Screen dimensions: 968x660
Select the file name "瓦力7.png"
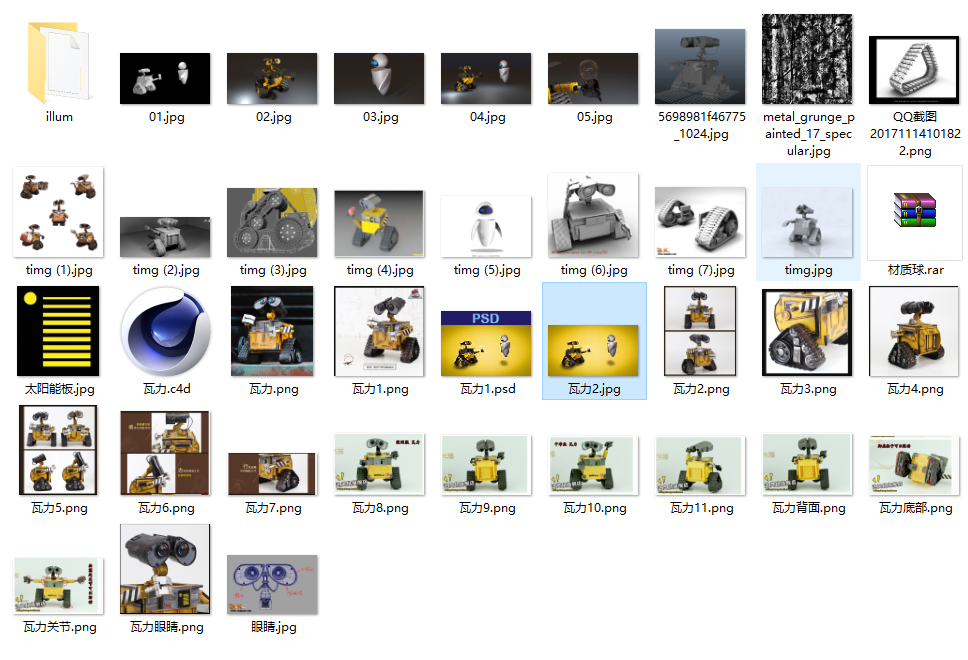pyautogui.click(x=273, y=508)
